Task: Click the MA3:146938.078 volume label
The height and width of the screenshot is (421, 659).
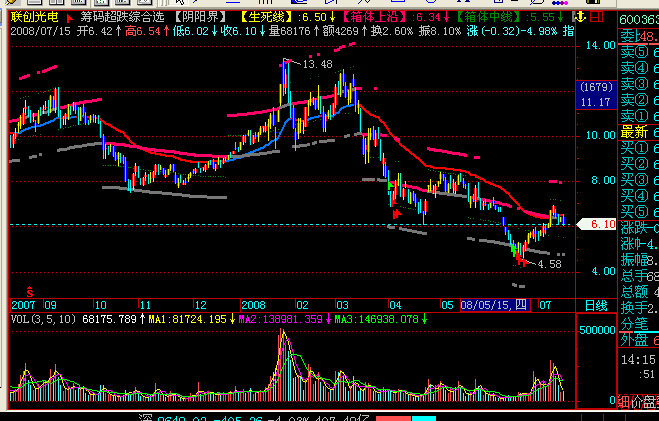Action: point(377,319)
